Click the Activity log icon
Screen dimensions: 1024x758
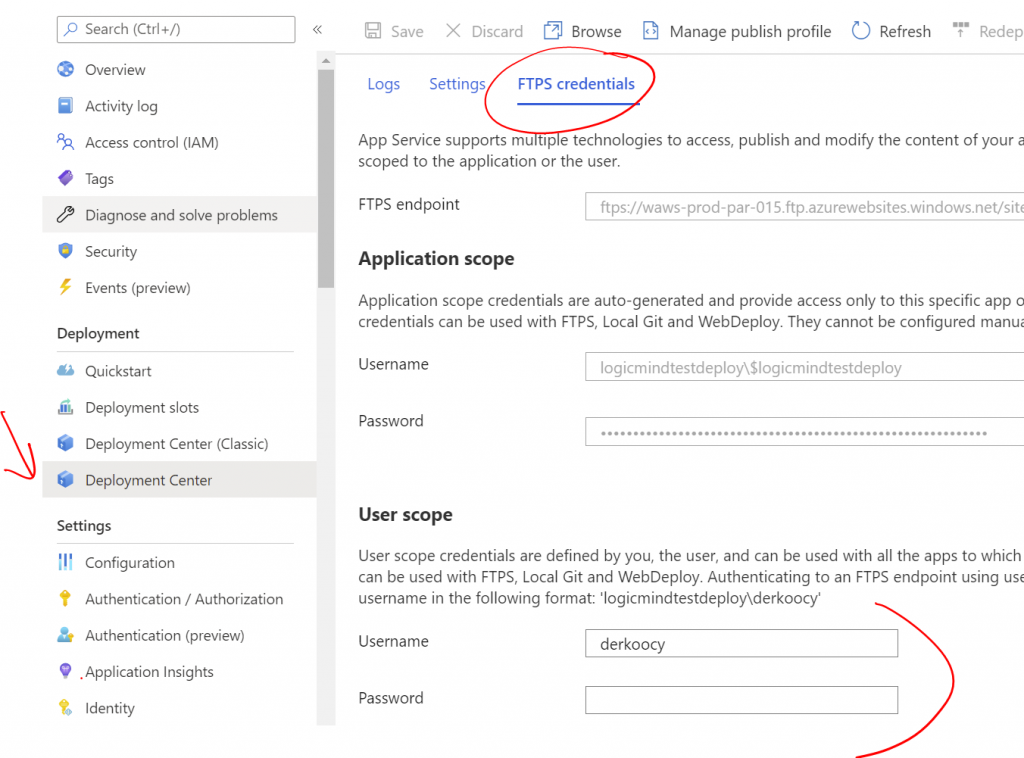(x=65, y=106)
